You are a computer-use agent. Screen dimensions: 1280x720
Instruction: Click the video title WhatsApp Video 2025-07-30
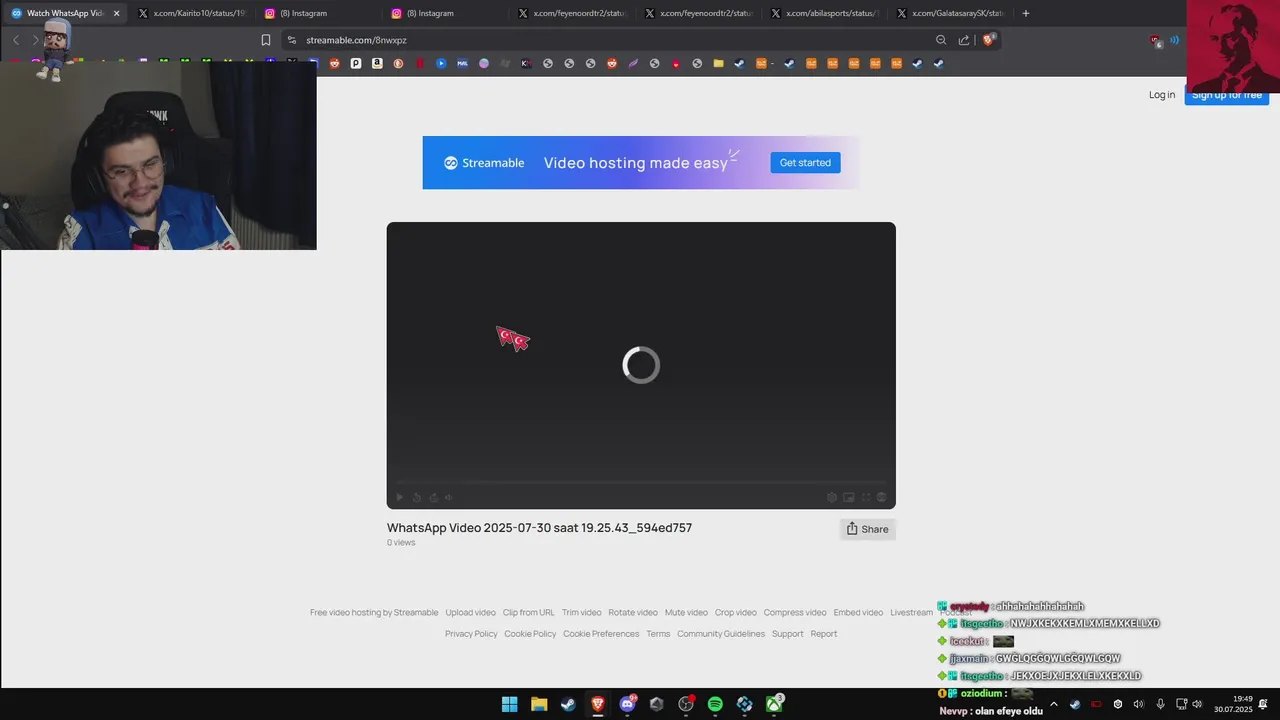pyautogui.click(x=539, y=528)
